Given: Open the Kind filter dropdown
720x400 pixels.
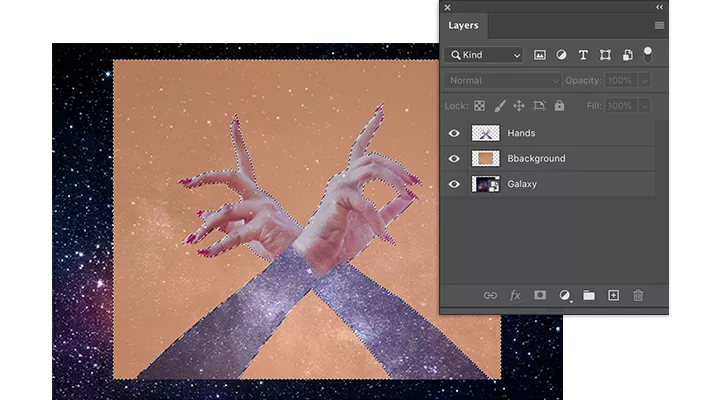Looking at the screenshot, I should click(x=484, y=55).
